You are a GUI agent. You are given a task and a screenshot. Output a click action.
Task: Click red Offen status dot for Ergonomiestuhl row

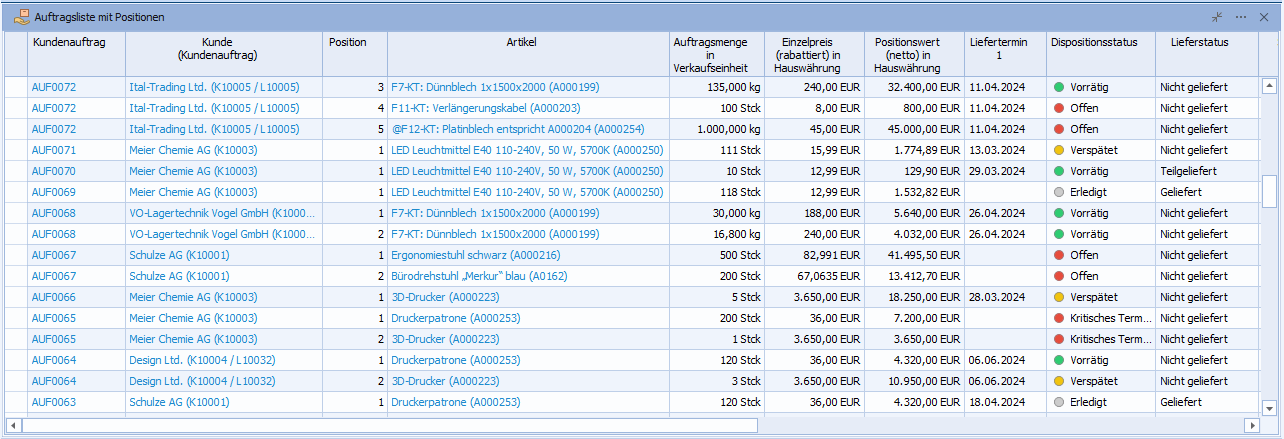click(x=1059, y=255)
